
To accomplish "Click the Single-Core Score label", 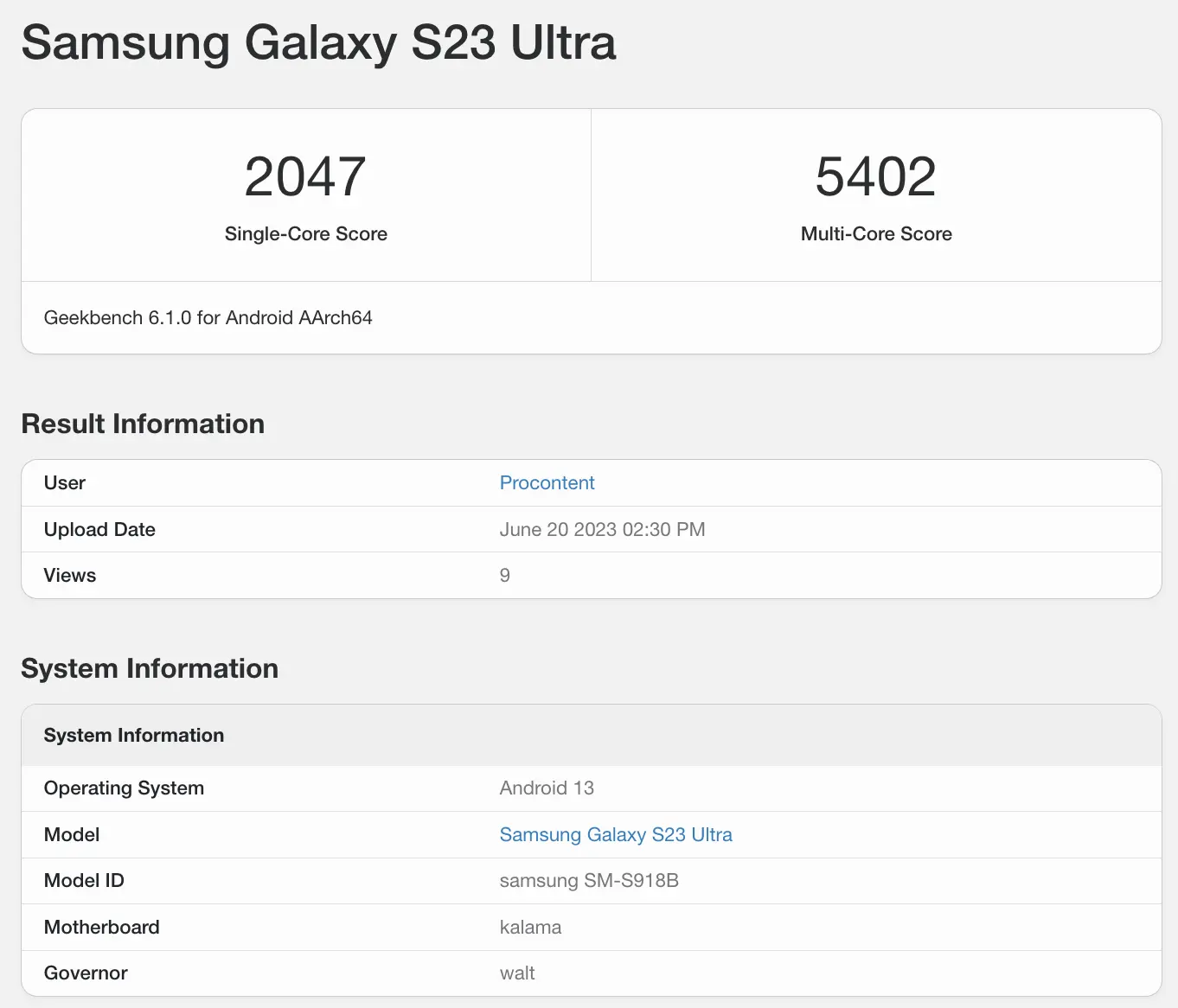I will (x=305, y=233).
